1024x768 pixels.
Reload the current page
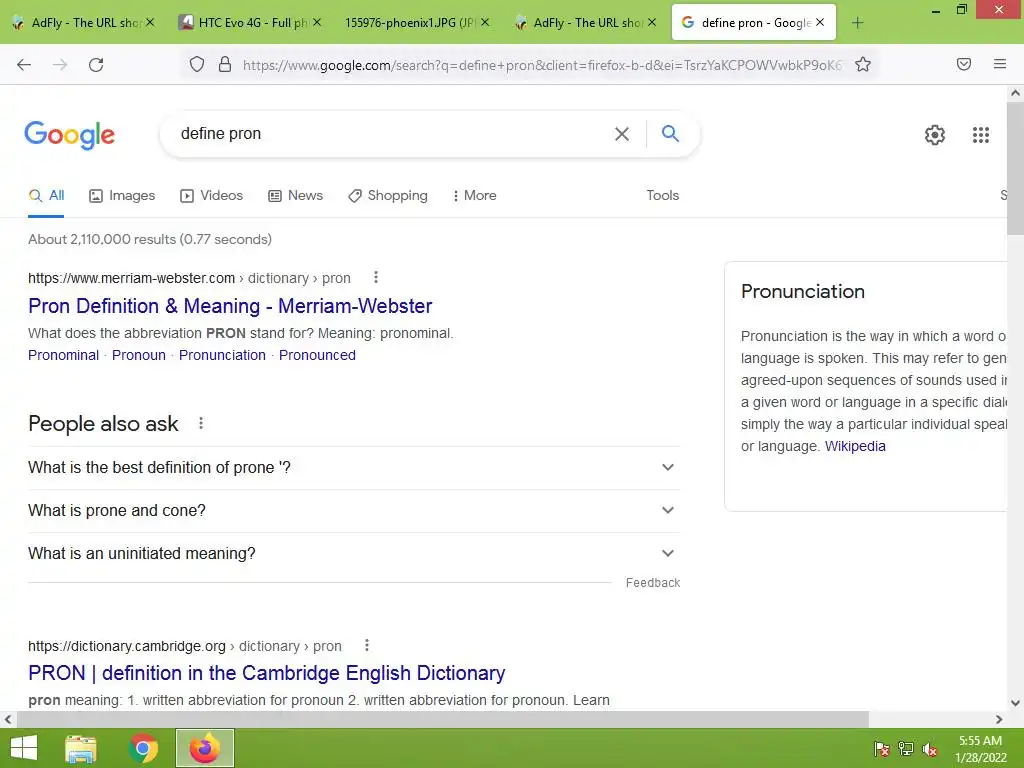pyautogui.click(x=96, y=65)
